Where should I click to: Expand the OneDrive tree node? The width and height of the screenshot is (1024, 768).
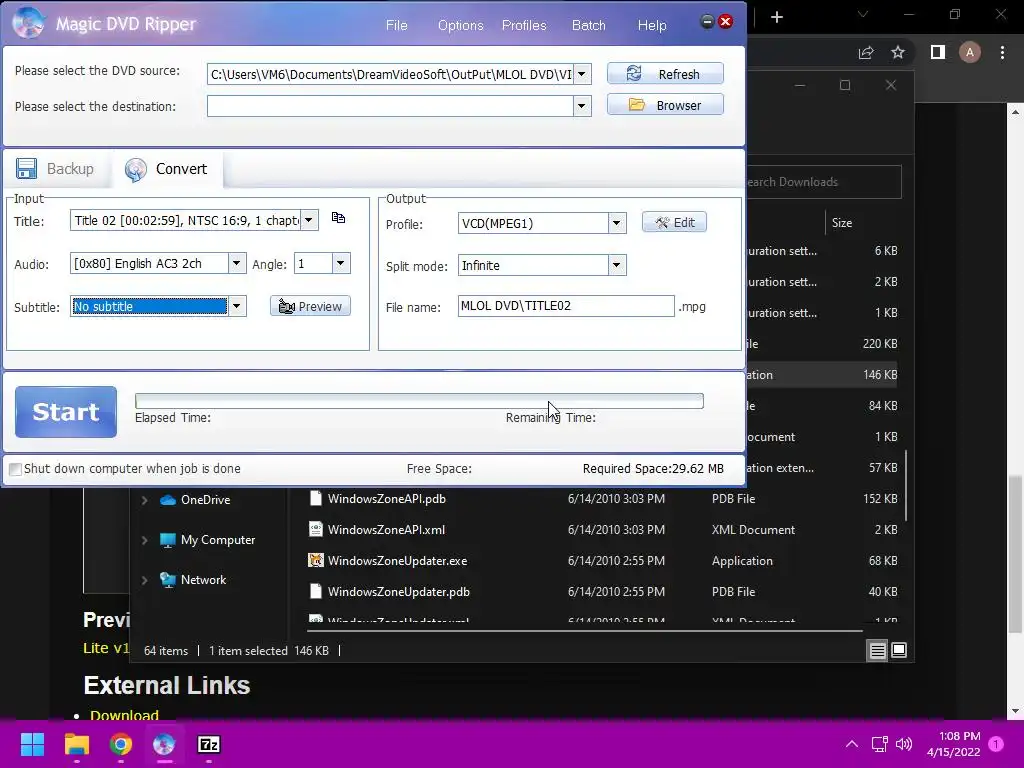[145, 500]
